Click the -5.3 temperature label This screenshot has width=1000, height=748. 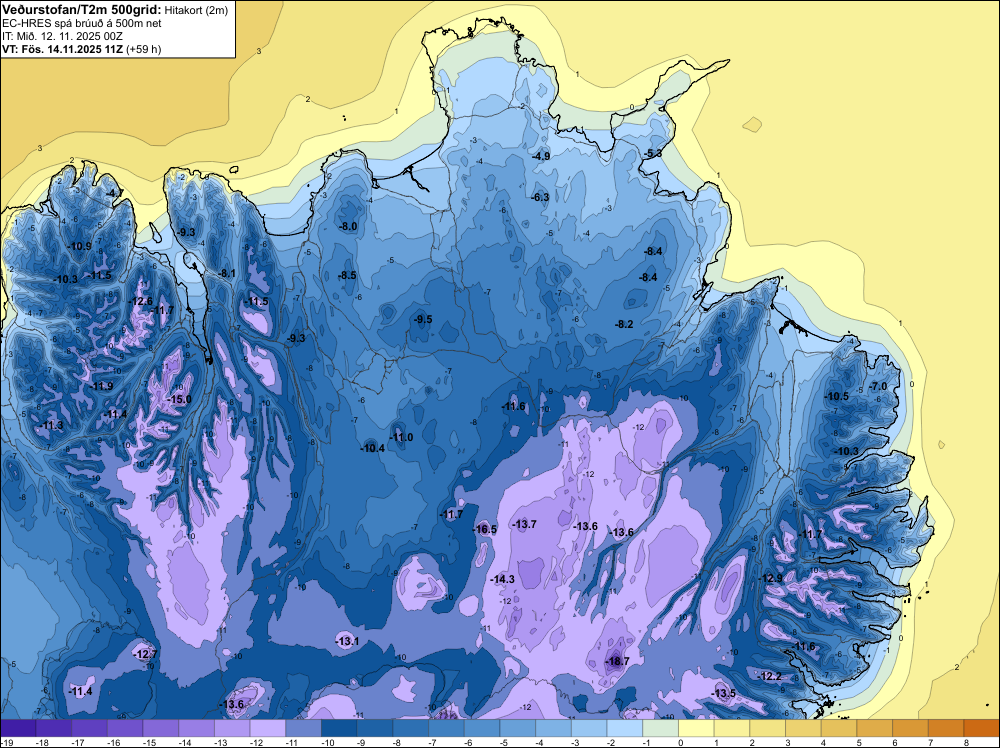[x=653, y=153]
